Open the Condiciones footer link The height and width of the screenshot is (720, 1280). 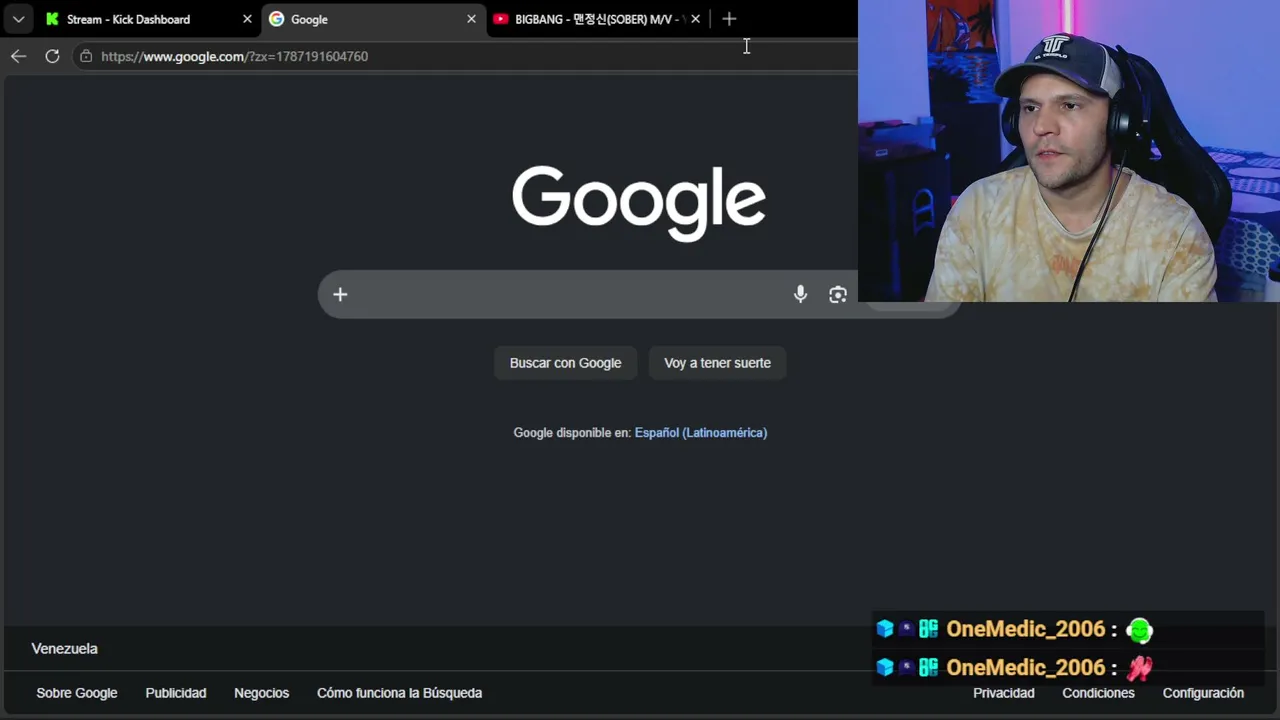1098,693
